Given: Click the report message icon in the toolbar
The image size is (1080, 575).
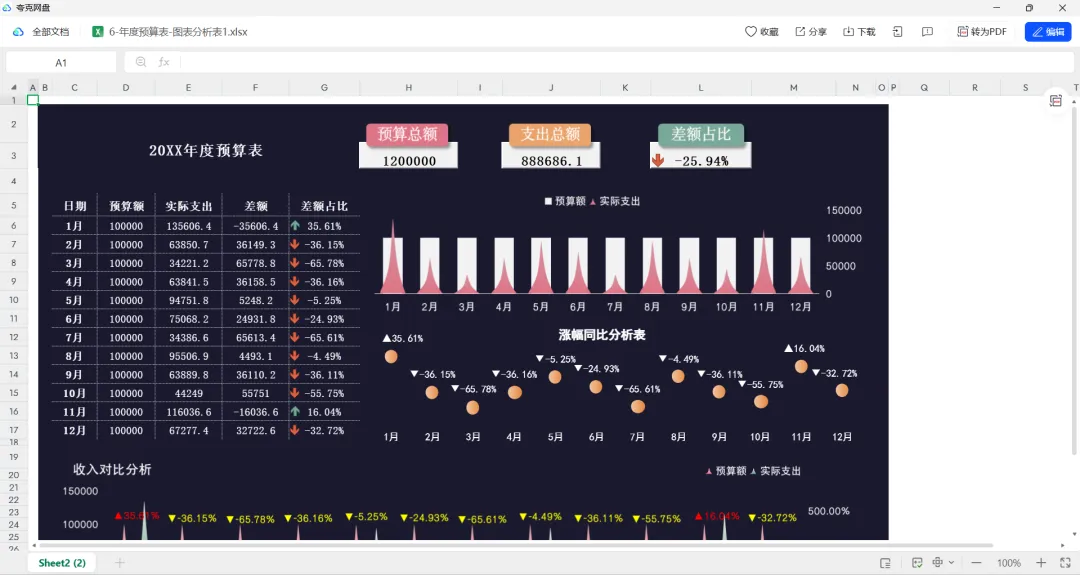Looking at the screenshot, I should tap(927, 32).
